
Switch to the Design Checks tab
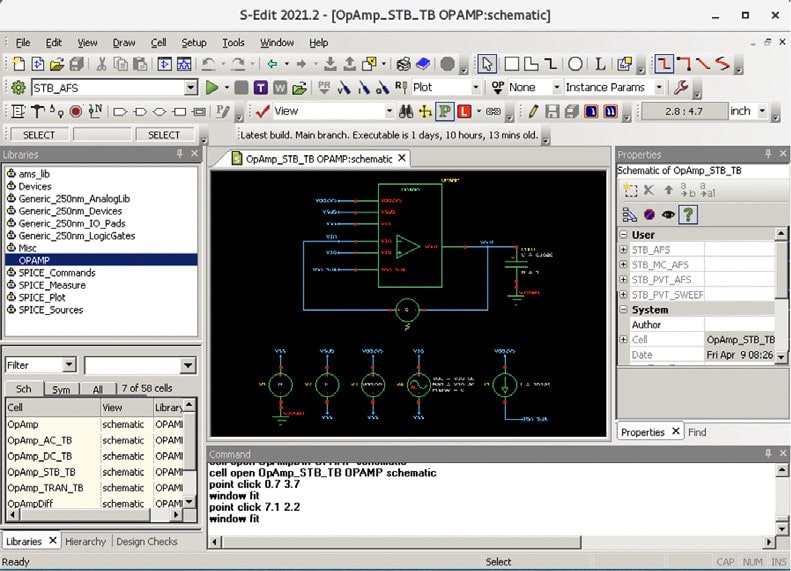tap(147, 541)
